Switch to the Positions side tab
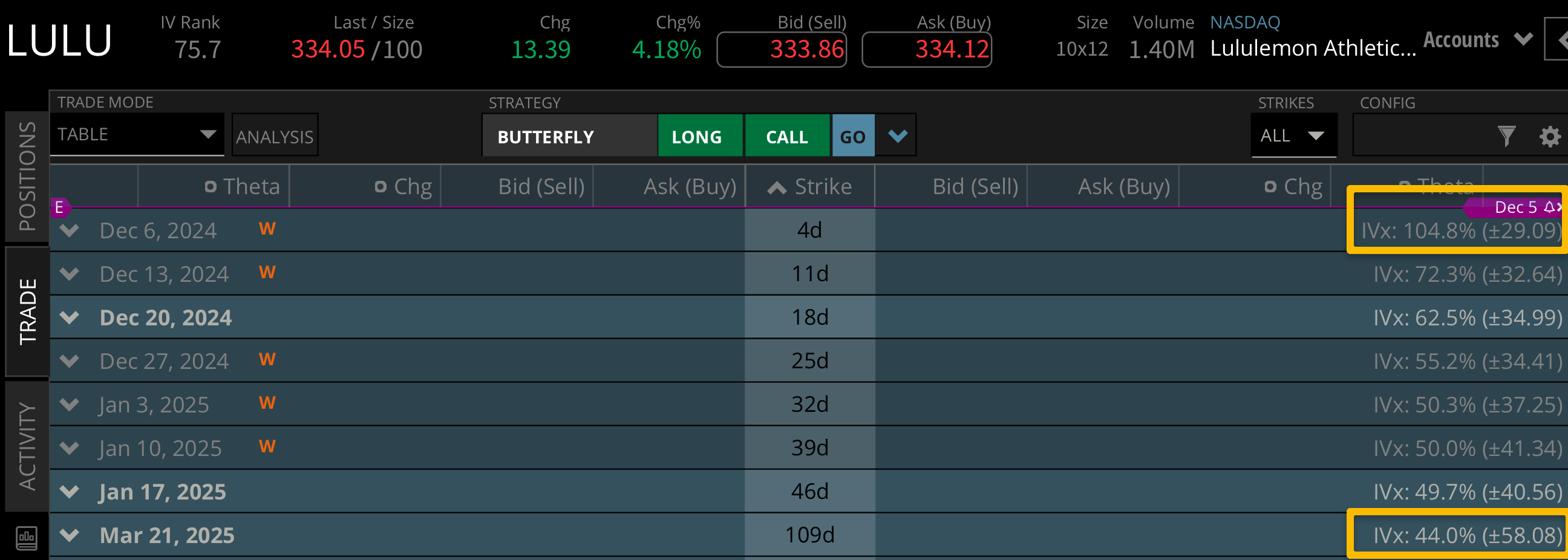This screenshot has height=560, width=1568. coord(27,177)
